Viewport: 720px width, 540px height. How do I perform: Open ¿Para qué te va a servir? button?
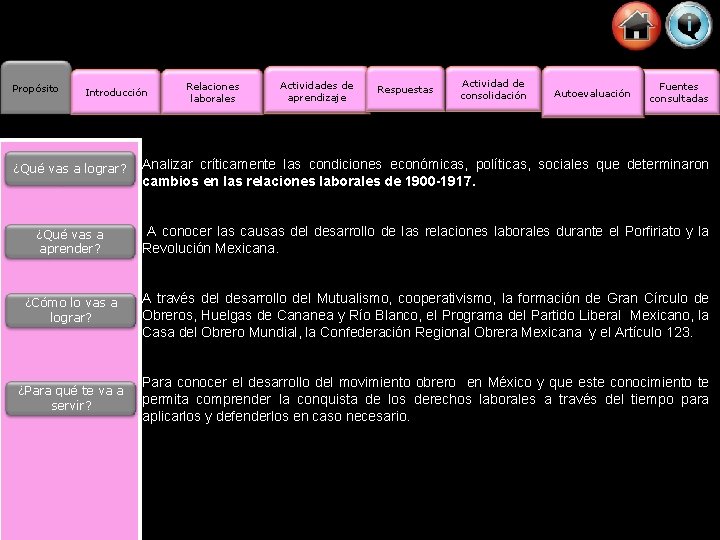(70, 398)
